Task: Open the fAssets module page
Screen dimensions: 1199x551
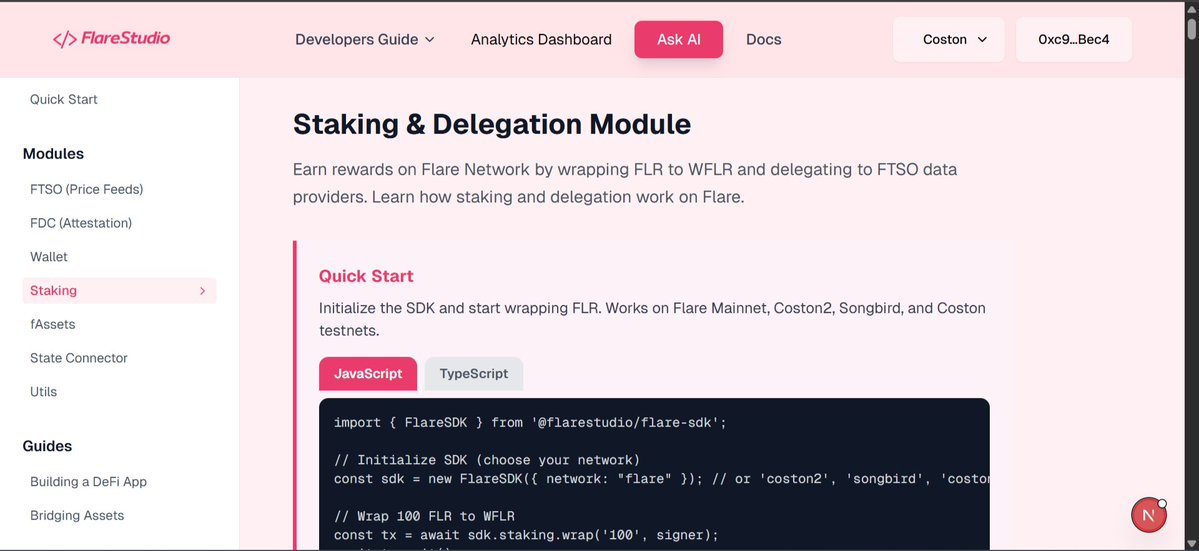Action: (x=53, y=324)
